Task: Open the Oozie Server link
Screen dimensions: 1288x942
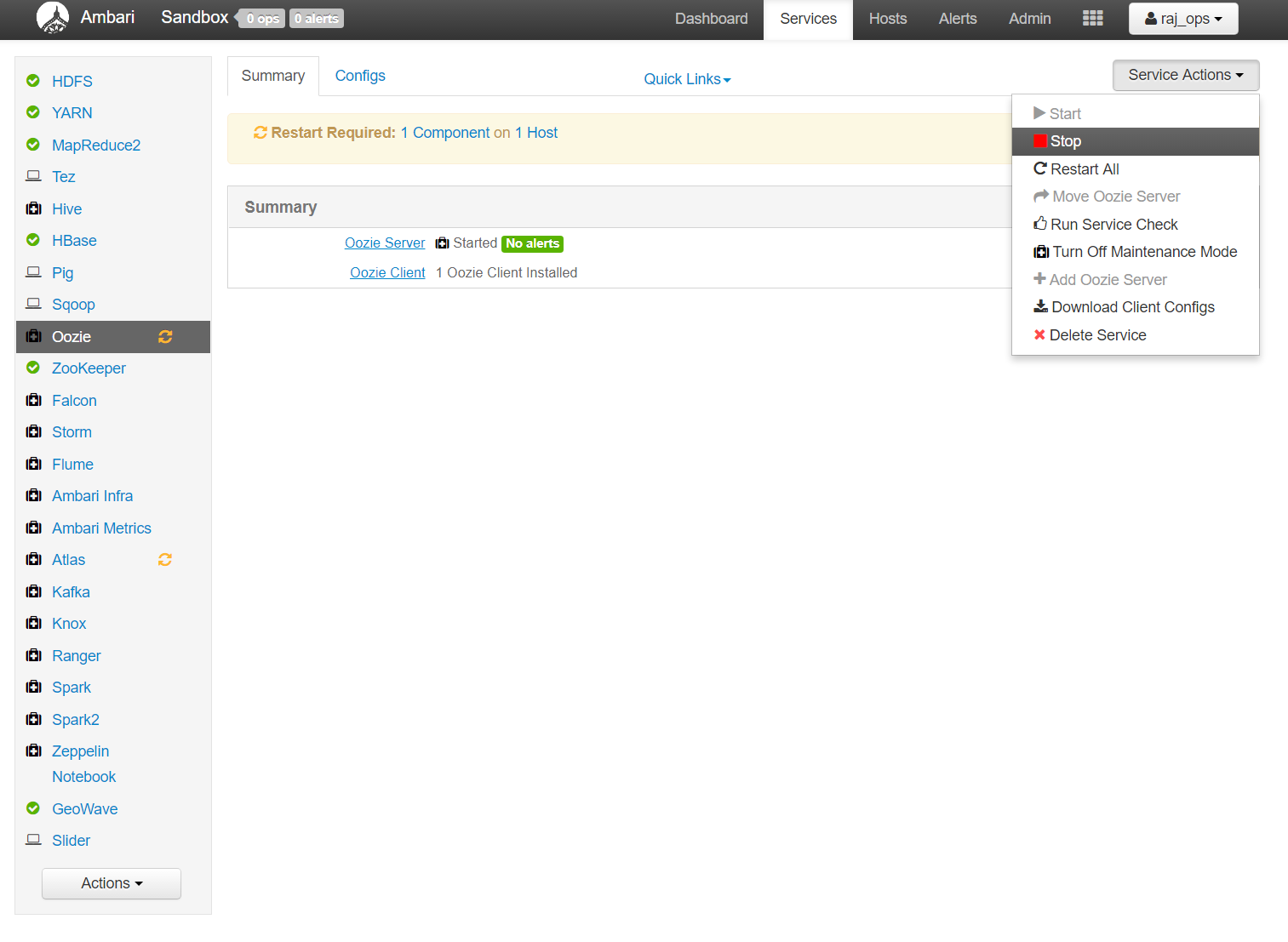Action: 385,243
